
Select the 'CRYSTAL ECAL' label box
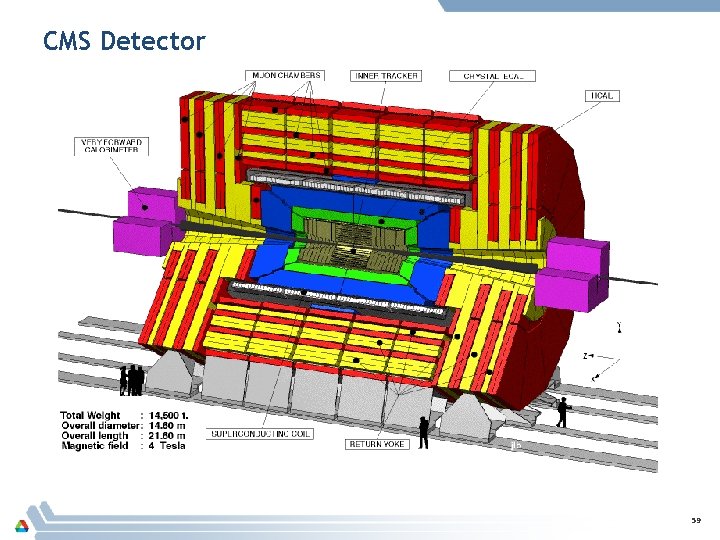pos(492,76)
